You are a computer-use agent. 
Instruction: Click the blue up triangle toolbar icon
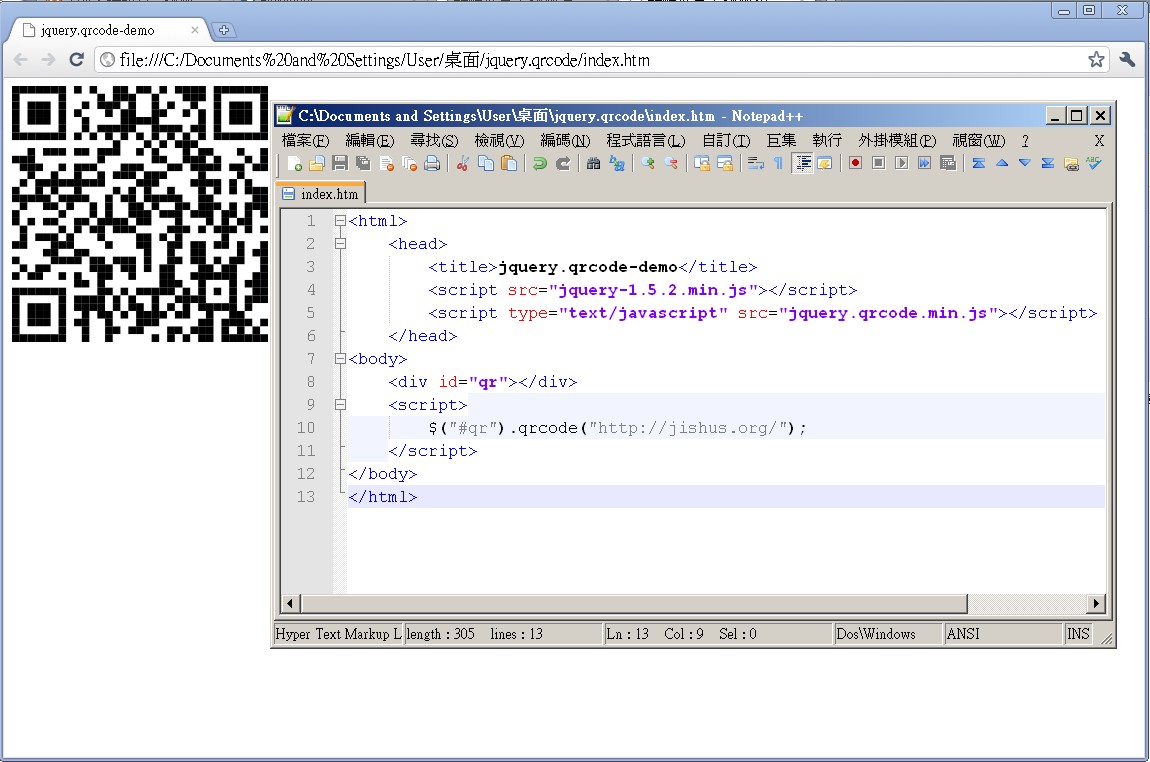coord(1002,163)
